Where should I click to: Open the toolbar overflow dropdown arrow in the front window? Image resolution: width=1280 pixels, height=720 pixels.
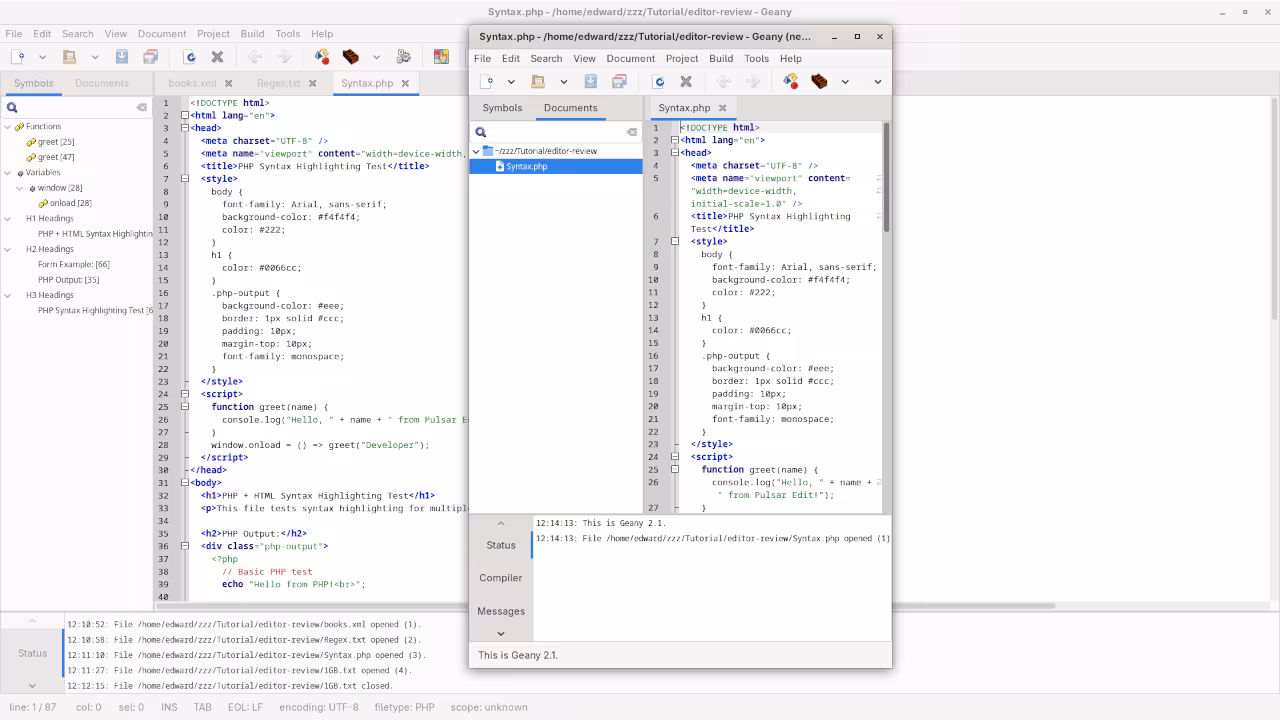click(877, 82)
